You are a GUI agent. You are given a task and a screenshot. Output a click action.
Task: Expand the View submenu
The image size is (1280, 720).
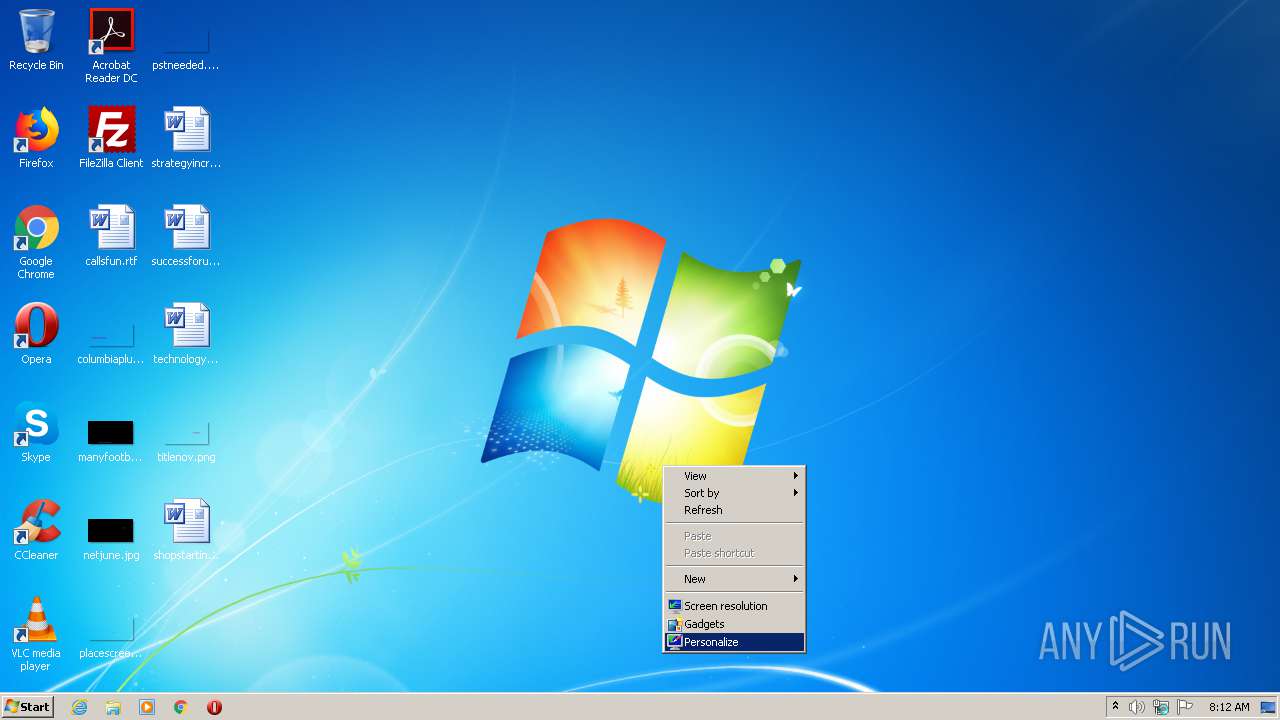pyautogui.click(x=735, y=476)
